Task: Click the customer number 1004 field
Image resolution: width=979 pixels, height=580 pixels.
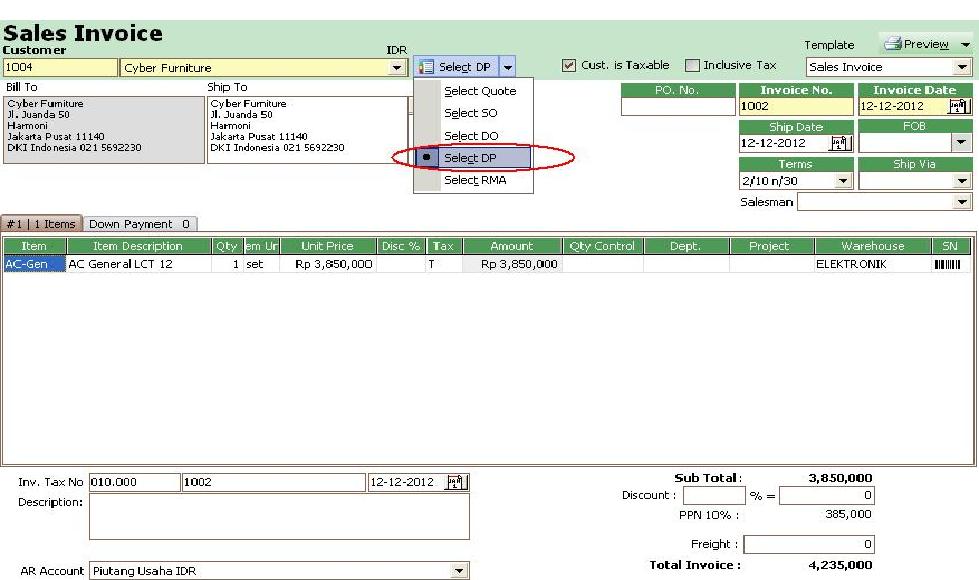Action: 60,67
